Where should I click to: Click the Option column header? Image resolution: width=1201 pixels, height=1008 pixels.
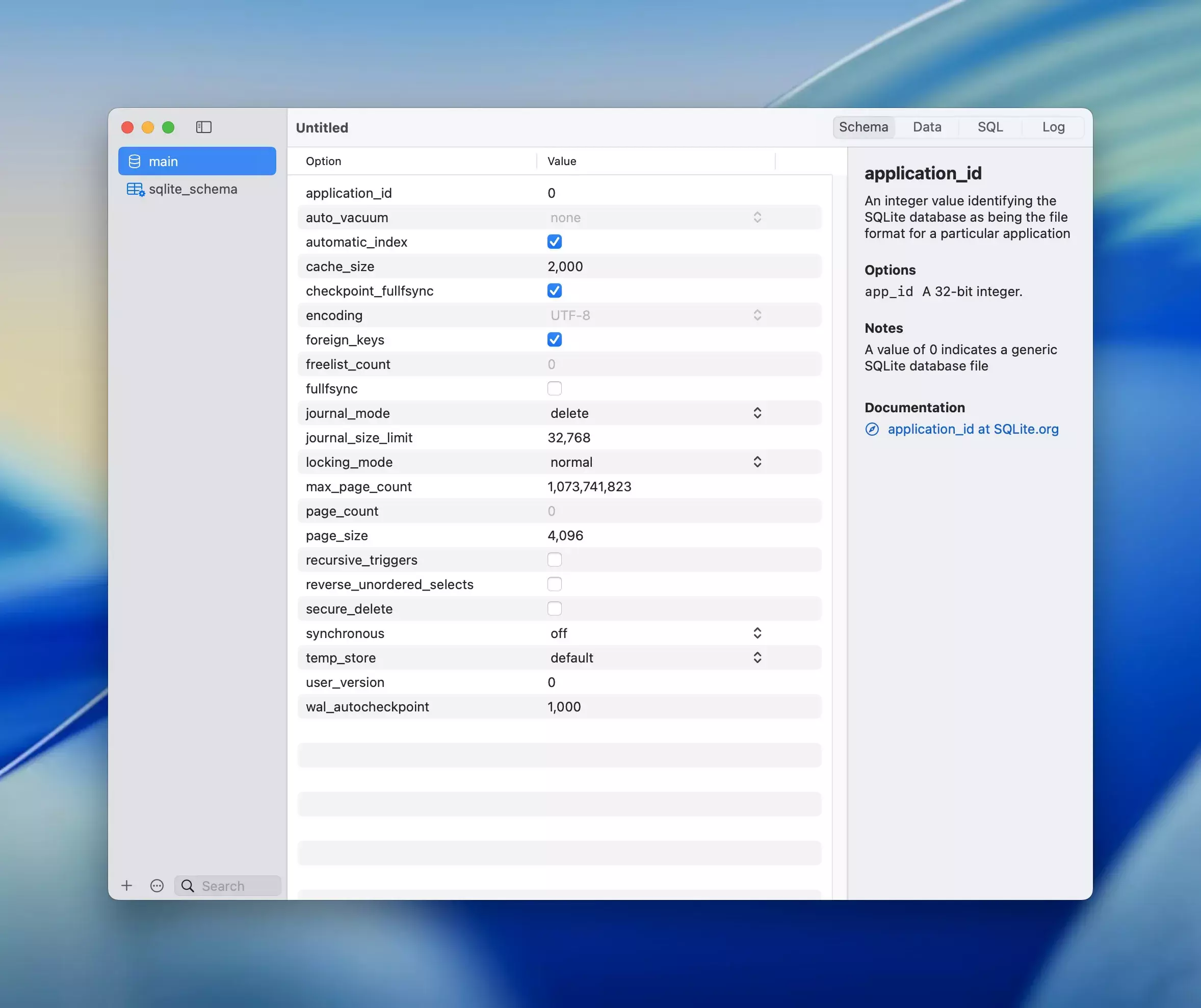click(x=324, y=161)
